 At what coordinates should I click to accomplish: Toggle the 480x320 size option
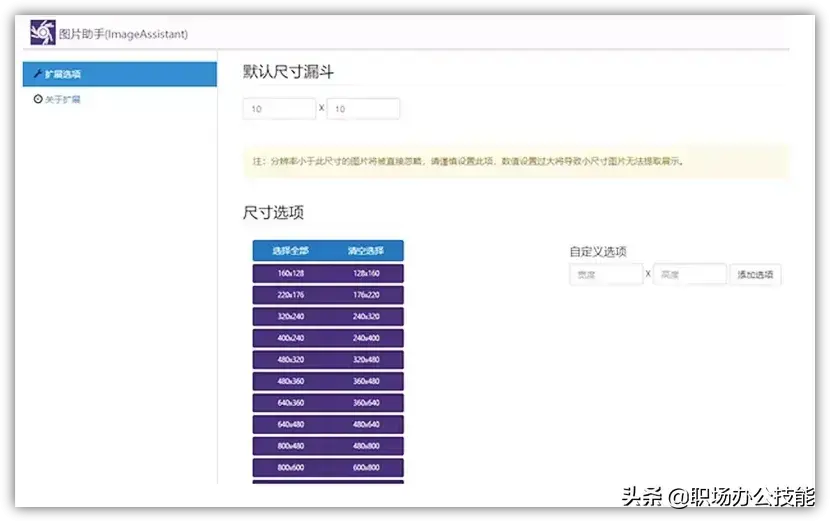(291, 359)
